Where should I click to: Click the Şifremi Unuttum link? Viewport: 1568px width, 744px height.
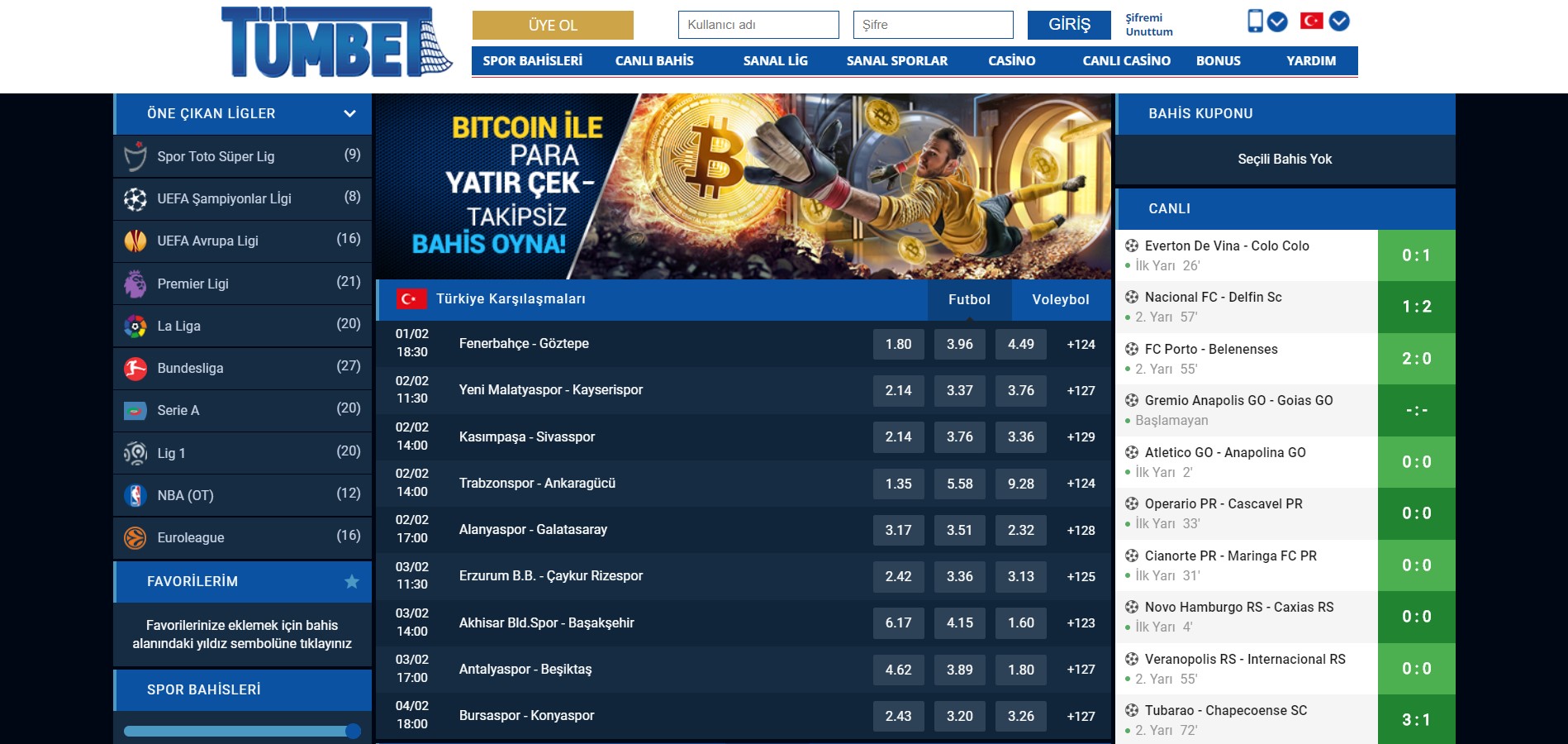coord(1149,25)
